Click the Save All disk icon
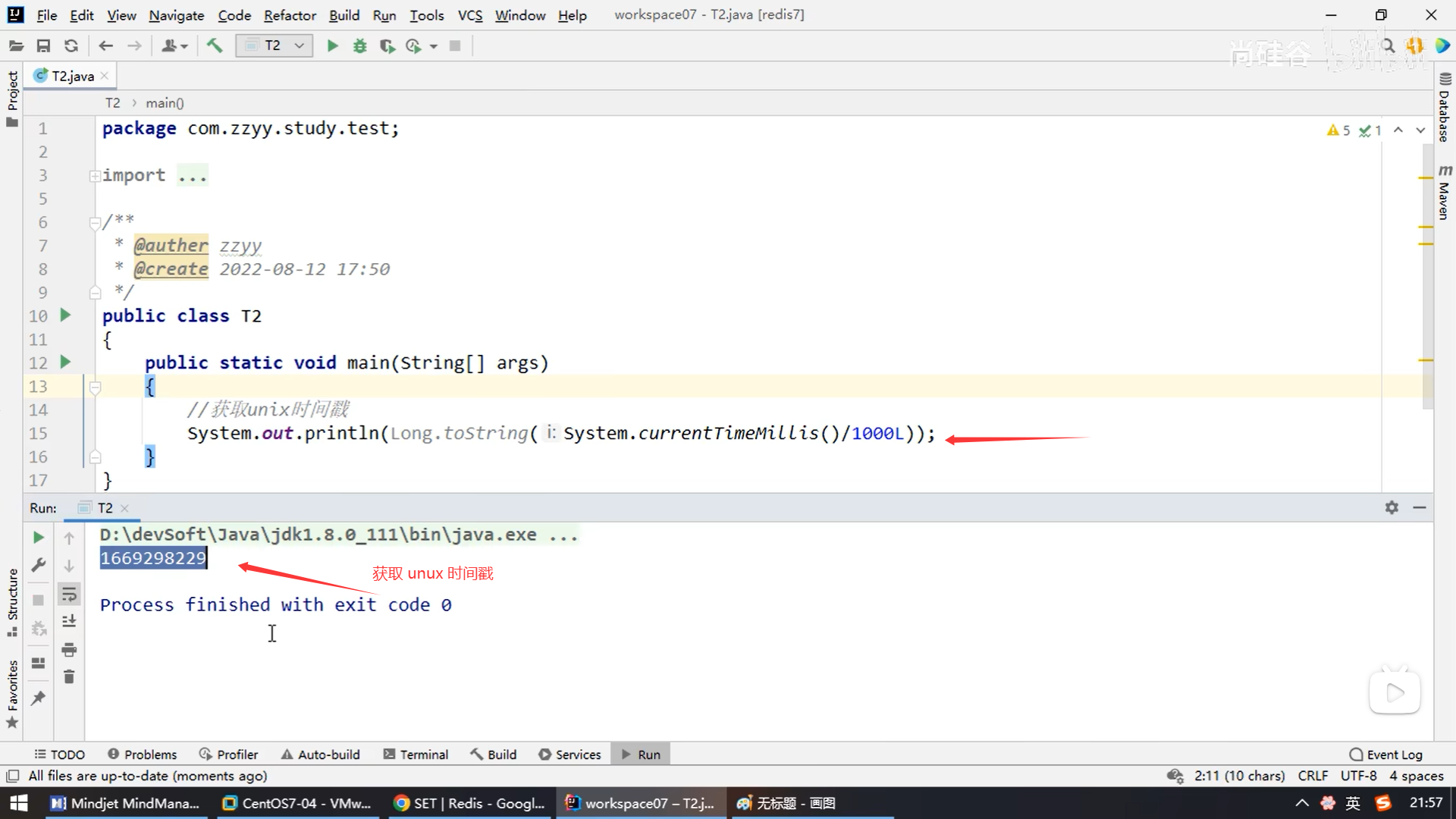Screen dimensions: 1456x819 [43, 46]
